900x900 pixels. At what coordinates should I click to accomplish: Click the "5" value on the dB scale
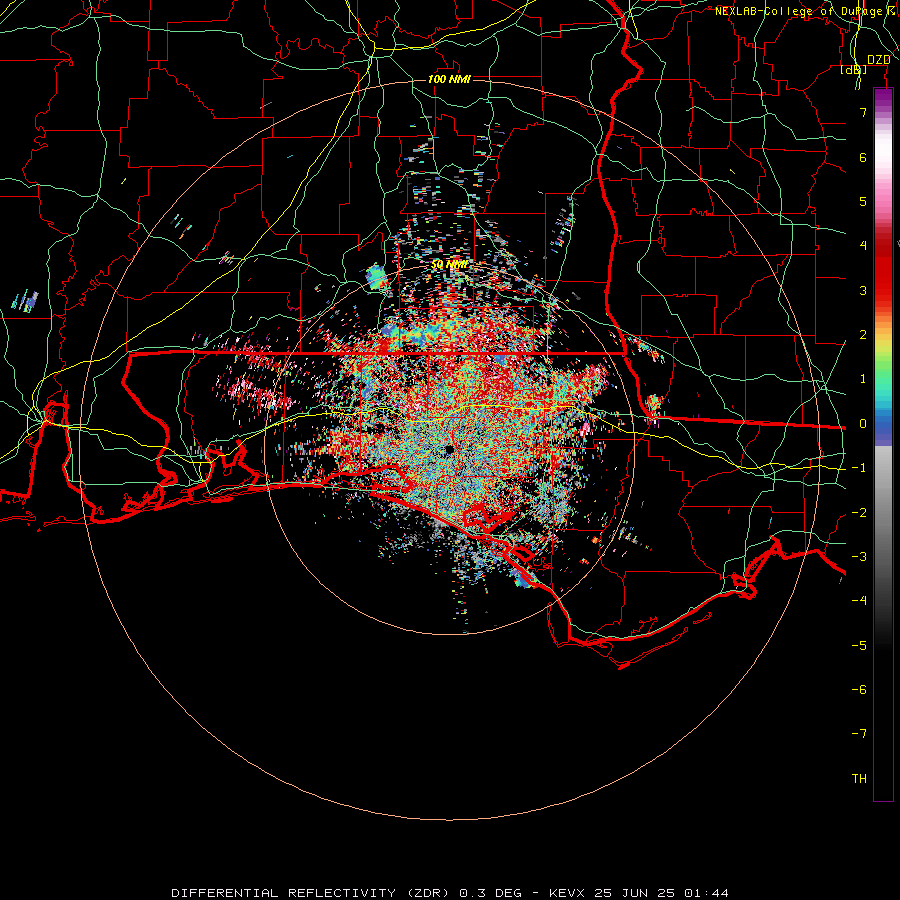pyautogui.click(x=863, y=201)
